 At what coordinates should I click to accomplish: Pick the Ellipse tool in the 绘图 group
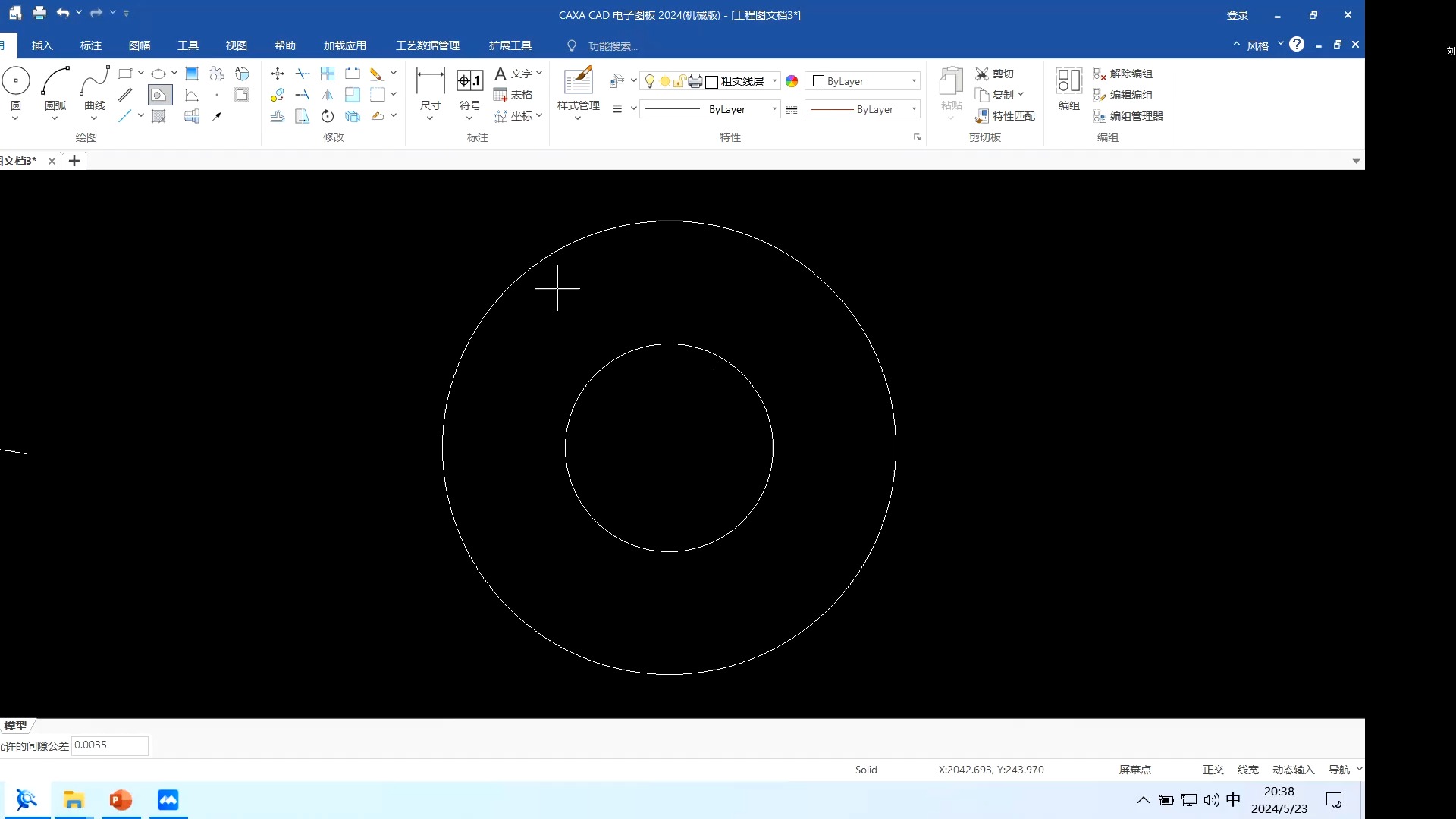(x=158, y=74)
